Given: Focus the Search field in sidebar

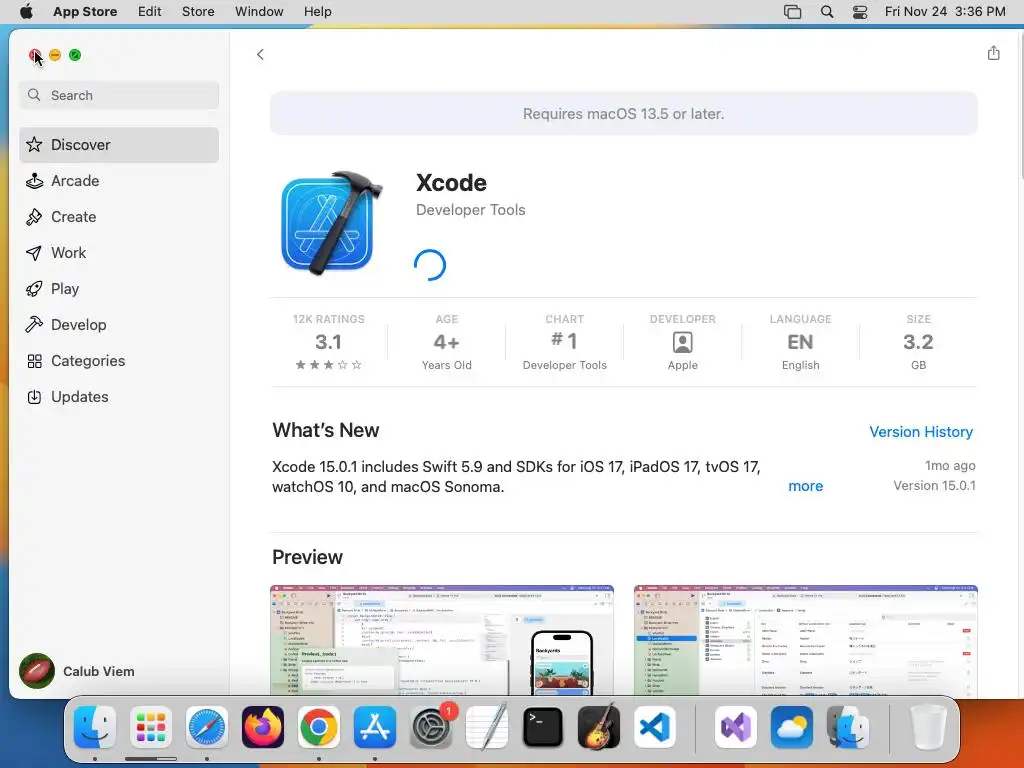Looking at the screenshot, I should (119, 95).
